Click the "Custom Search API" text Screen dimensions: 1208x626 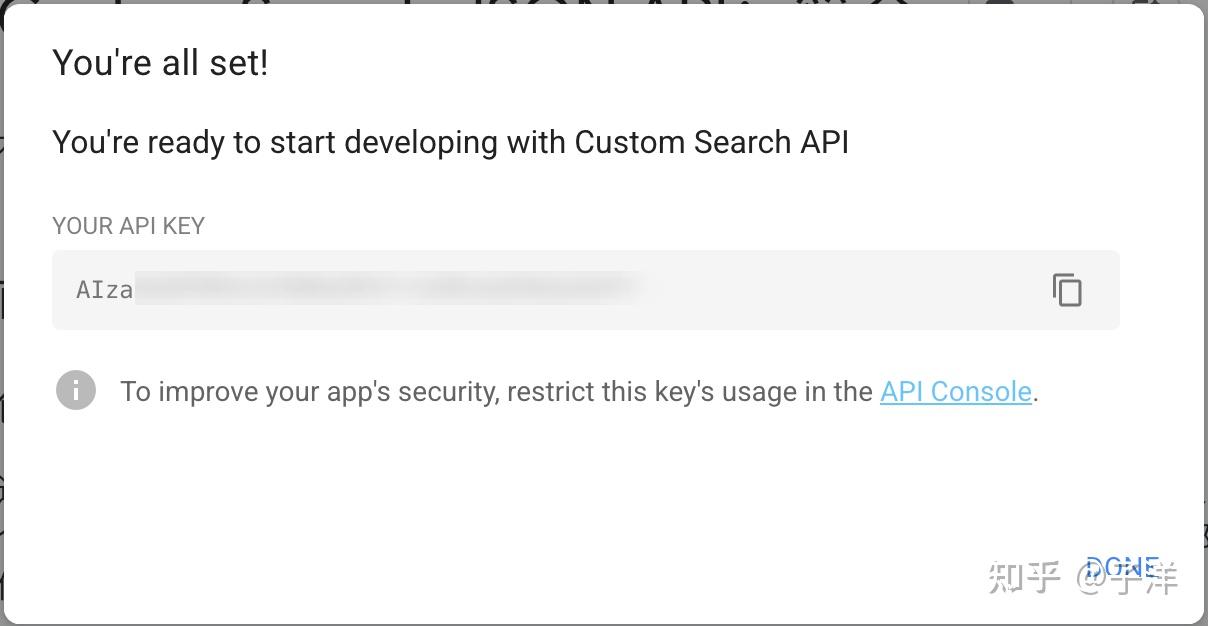coord(711,142)
